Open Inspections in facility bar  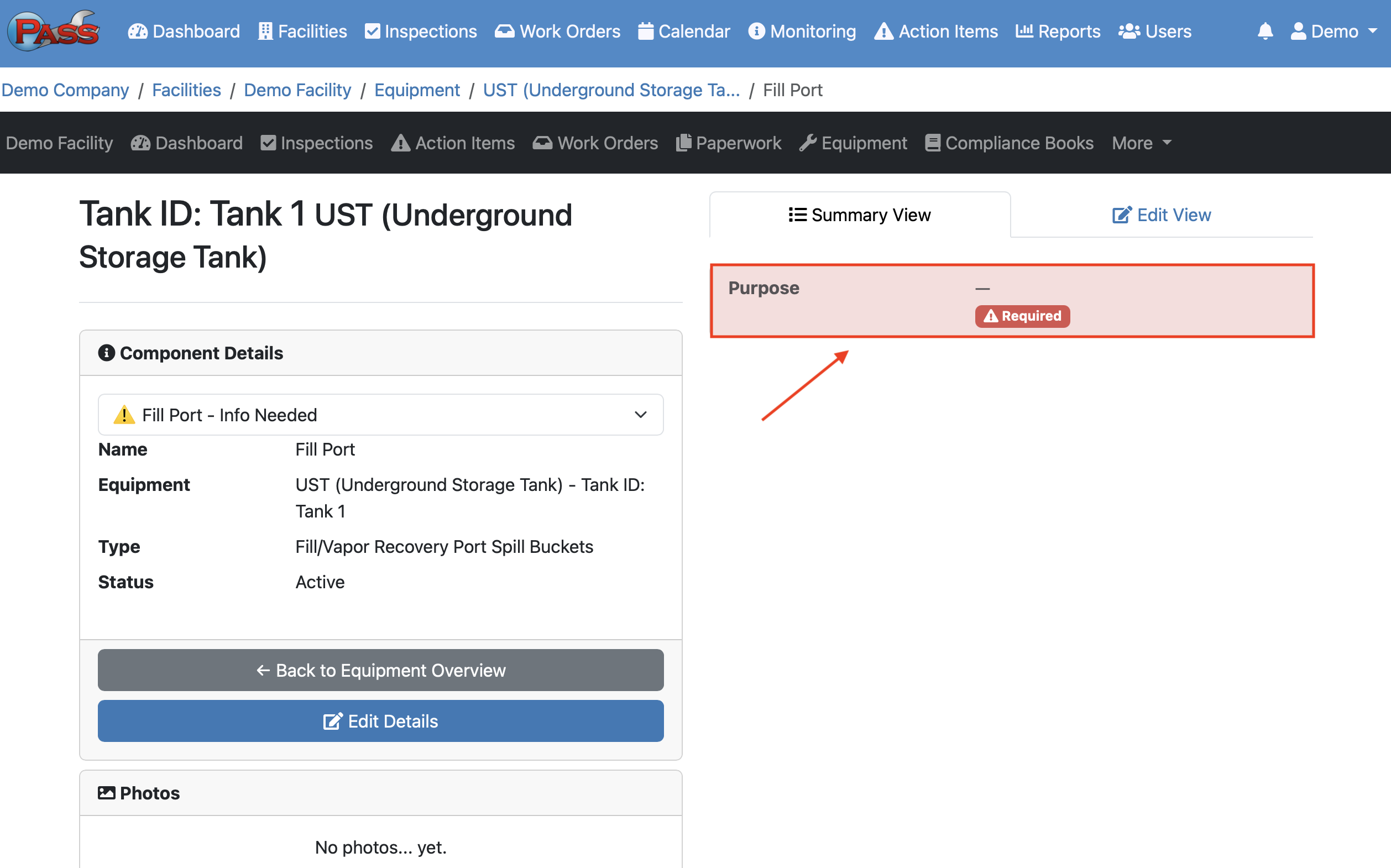point(316,143)
